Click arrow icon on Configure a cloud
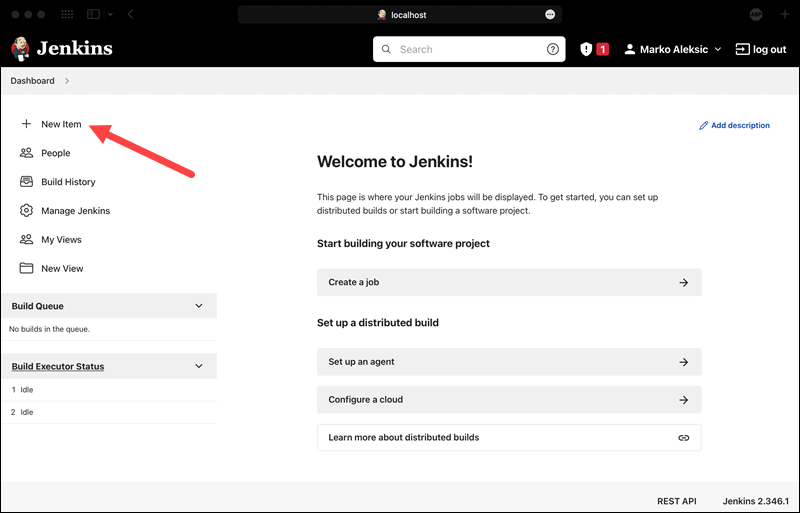The image size is (800, 513). pyautogui.click(x=684, y=400)
